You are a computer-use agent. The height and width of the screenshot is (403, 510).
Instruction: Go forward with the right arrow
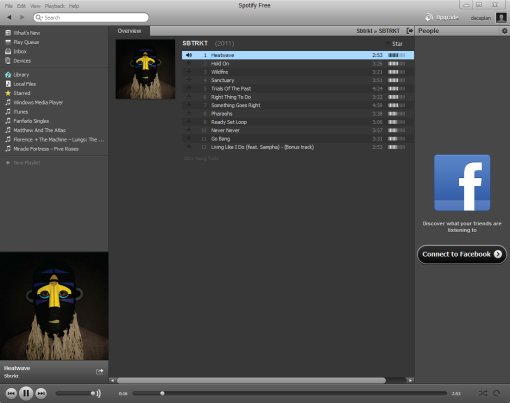coord(22,17)
